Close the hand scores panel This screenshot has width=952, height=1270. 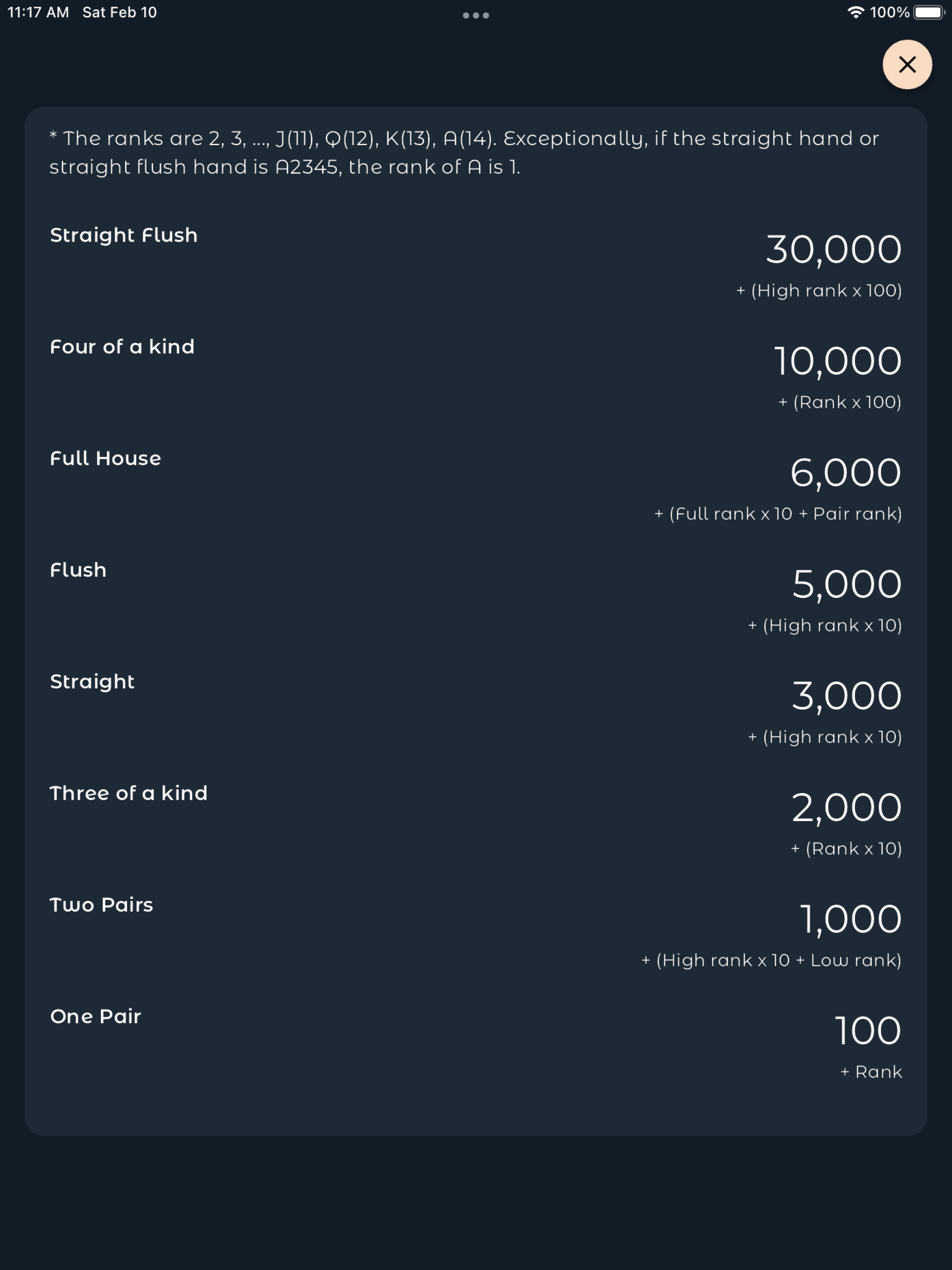tap(906, 64)
